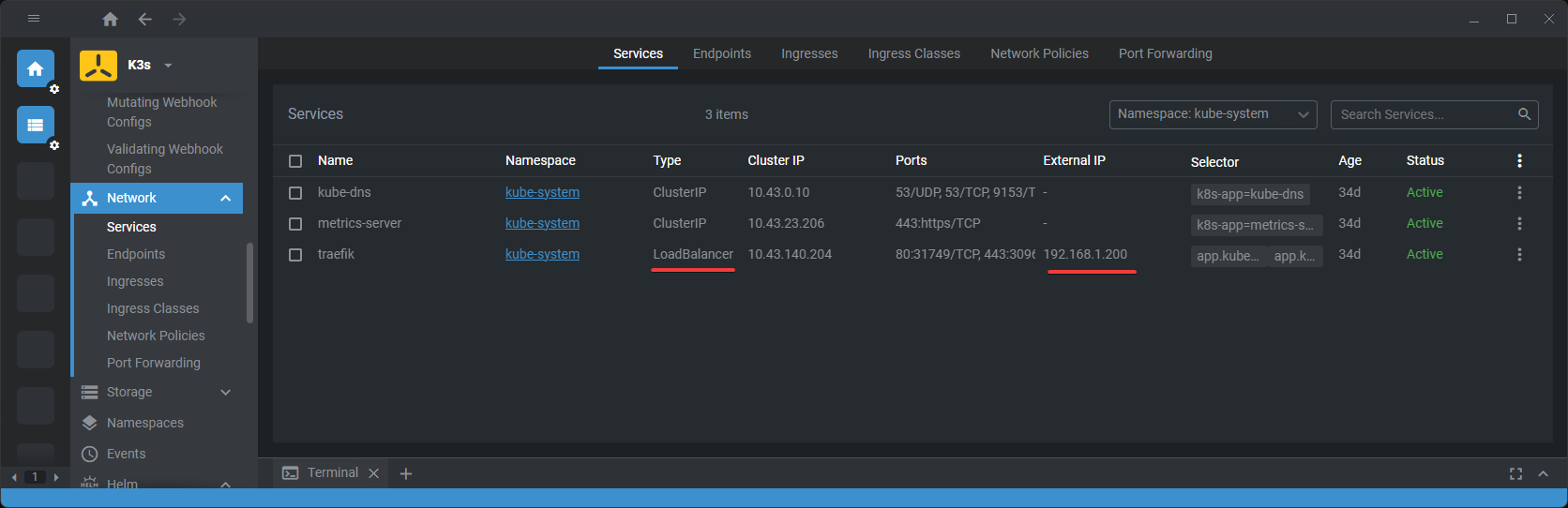Open the hamburger menu icon
The height and width of the screenshot is (508, 1568).
tap(34, 19)
